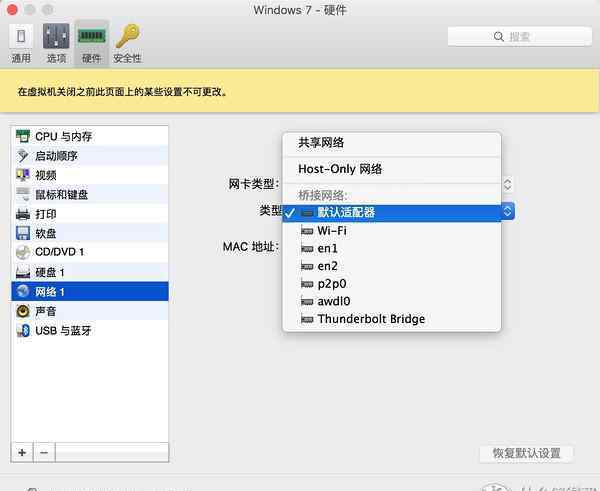Image resolution: width=600 pixels, height=491 pixels.
Task: Select the 启动顺序 boot order icon
Action: [x=23, y=156]
